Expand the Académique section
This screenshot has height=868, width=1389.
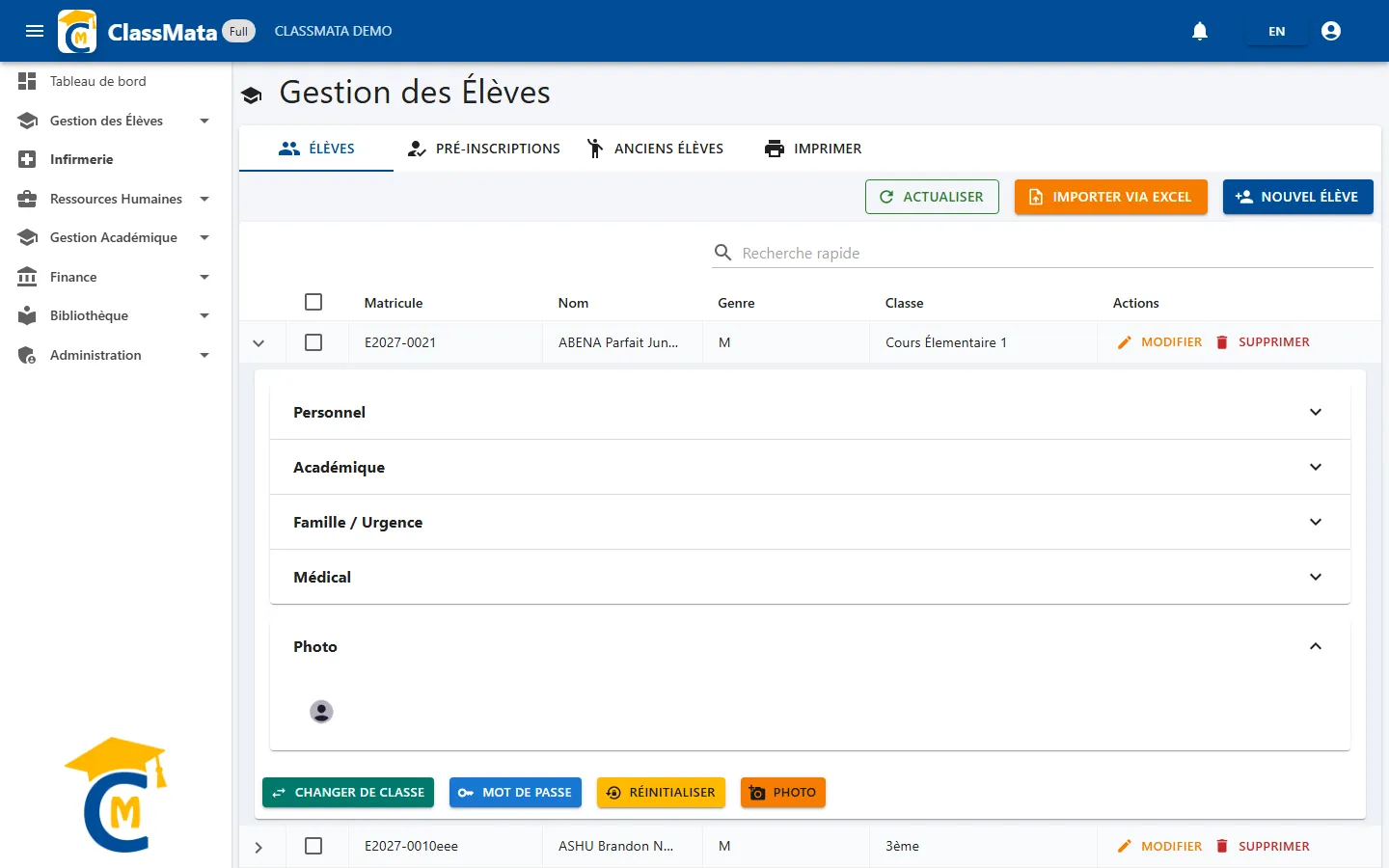pos(810,467)
